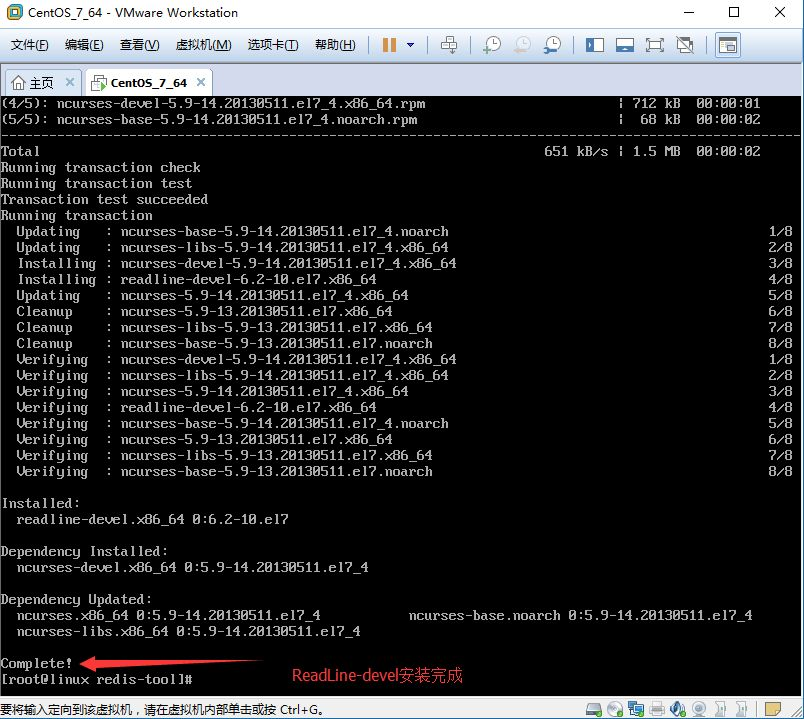The width and height of the screenshot is (804, 719).
Task: Click the 'Transaction test succeeded' line
Action: pyautogui.click(x=105, y=199)
